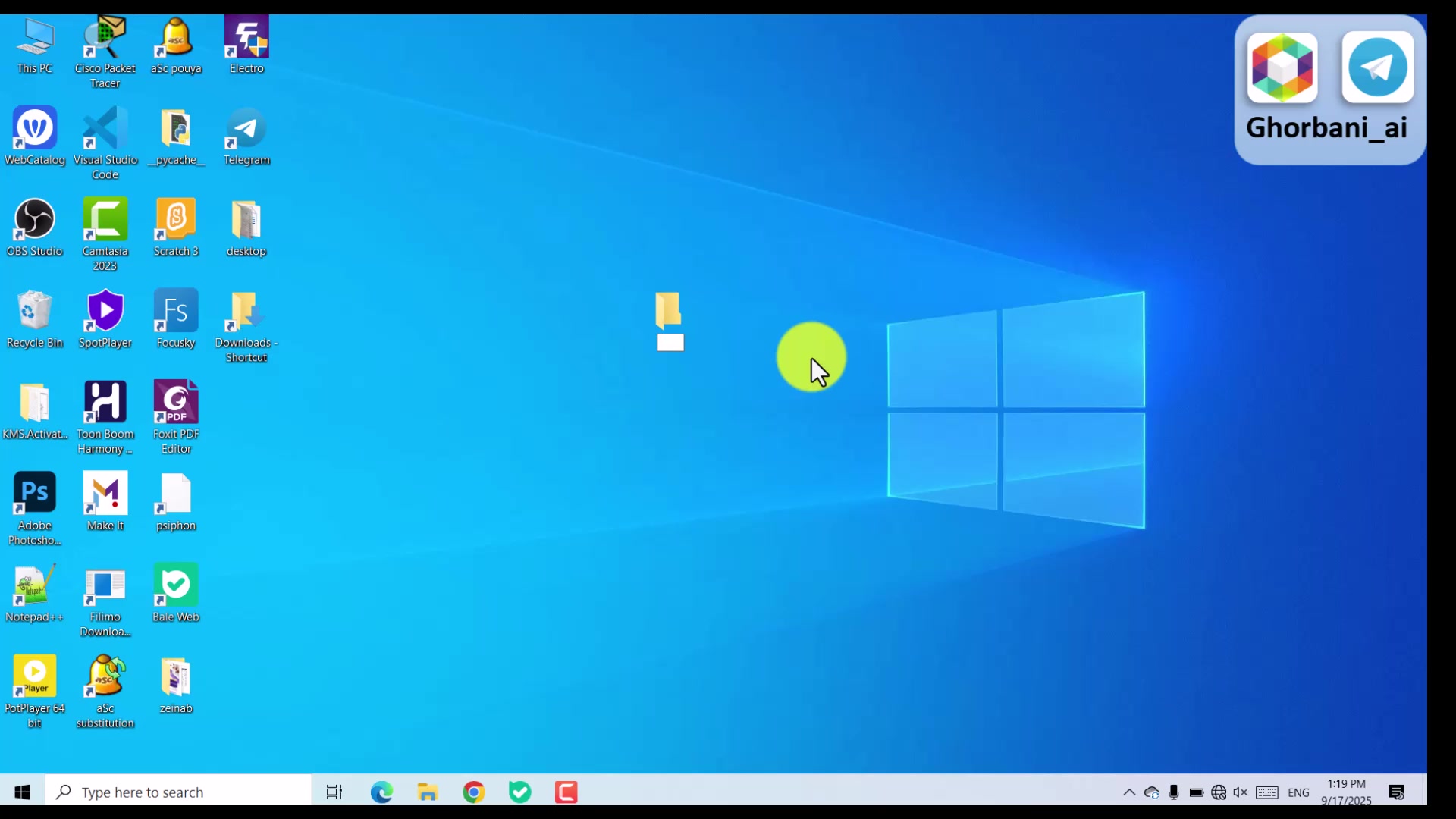Switch the ENG input language indicator

pos(1298,792)
